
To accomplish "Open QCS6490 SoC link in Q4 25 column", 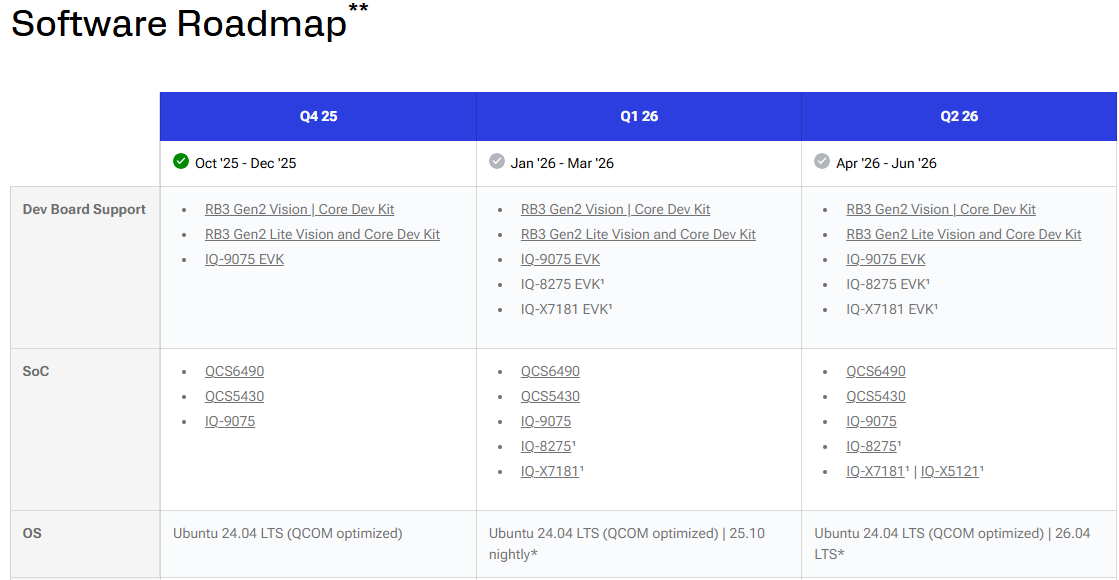I will coord(234,371).
